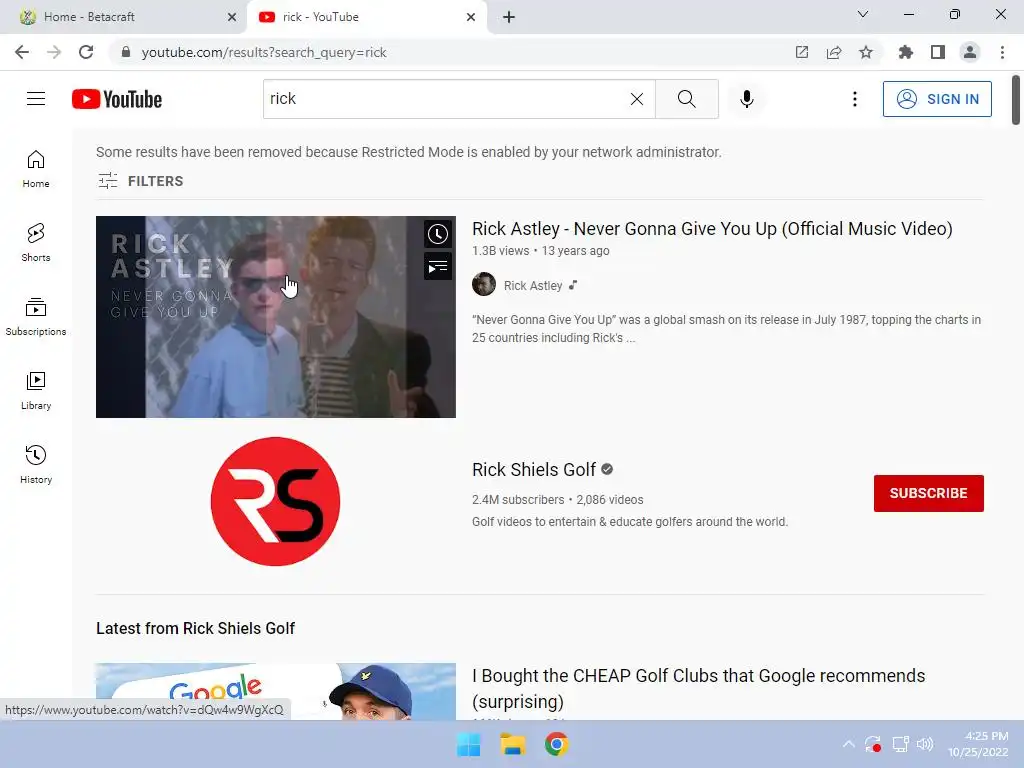
Task: Click the volume speaker tray icon
Action: click(925, 744)
